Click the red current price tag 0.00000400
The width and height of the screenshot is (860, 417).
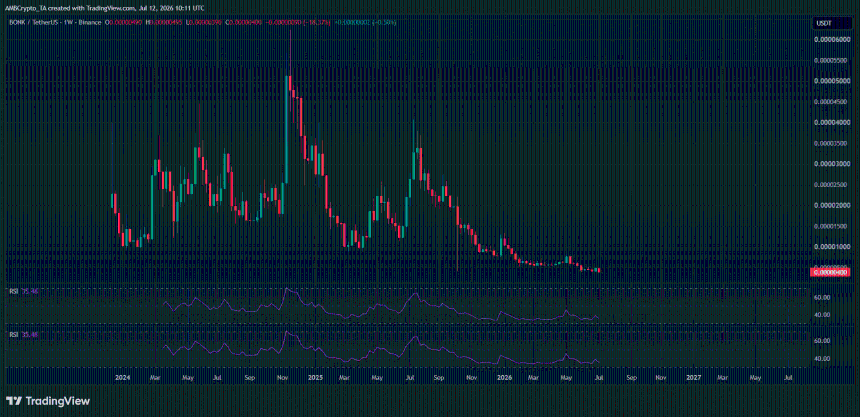coord(831,272)
